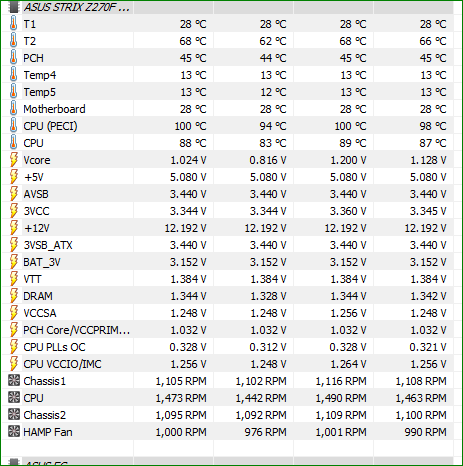The height and width of the screenshot is (466, 463).
Task: Click the 3.360 V value in 3VCC row
Action: click(348, 211)
